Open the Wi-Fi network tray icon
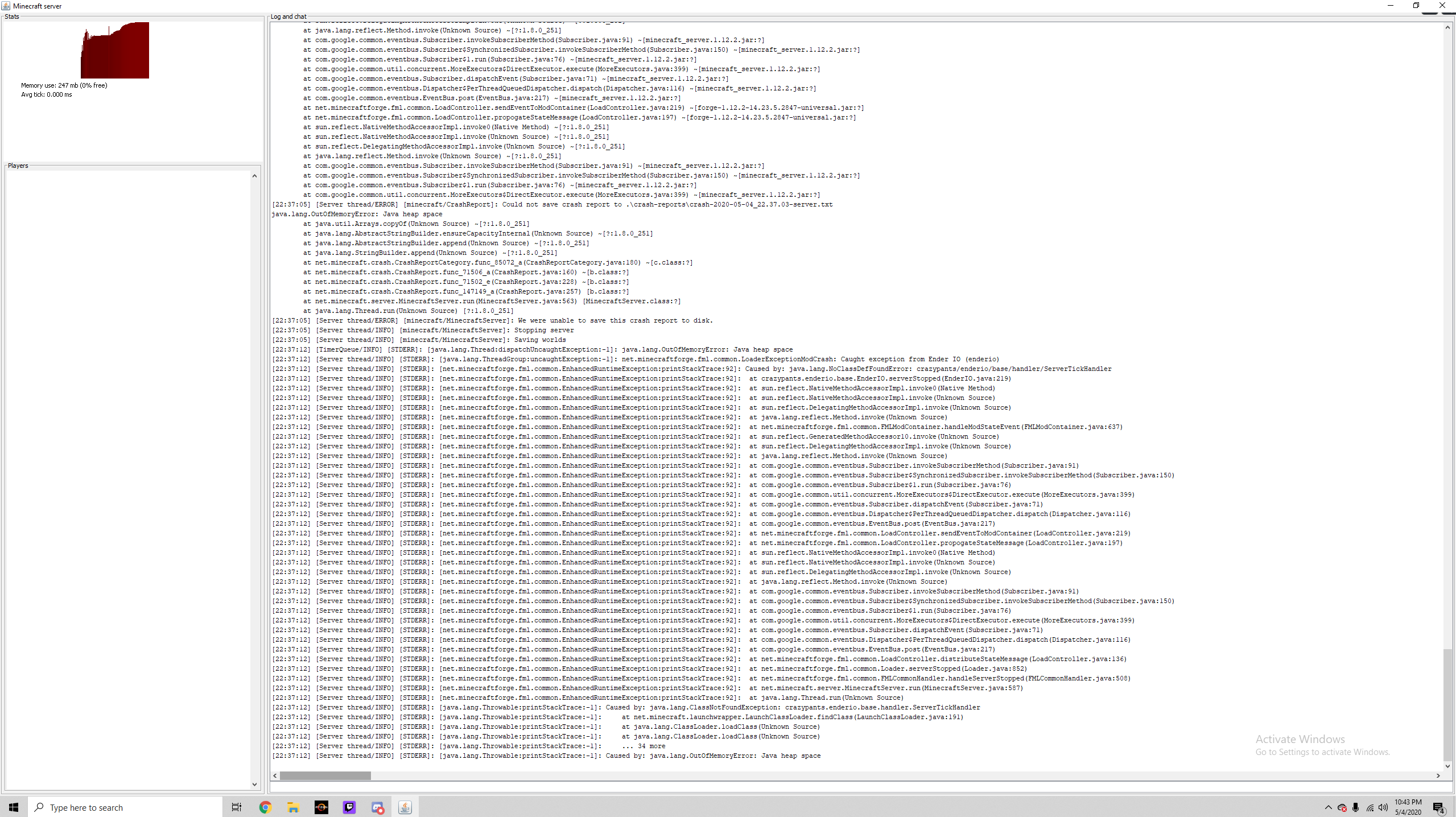Viewport: 1456px width, 817px height. click(x=1370, y=808)
